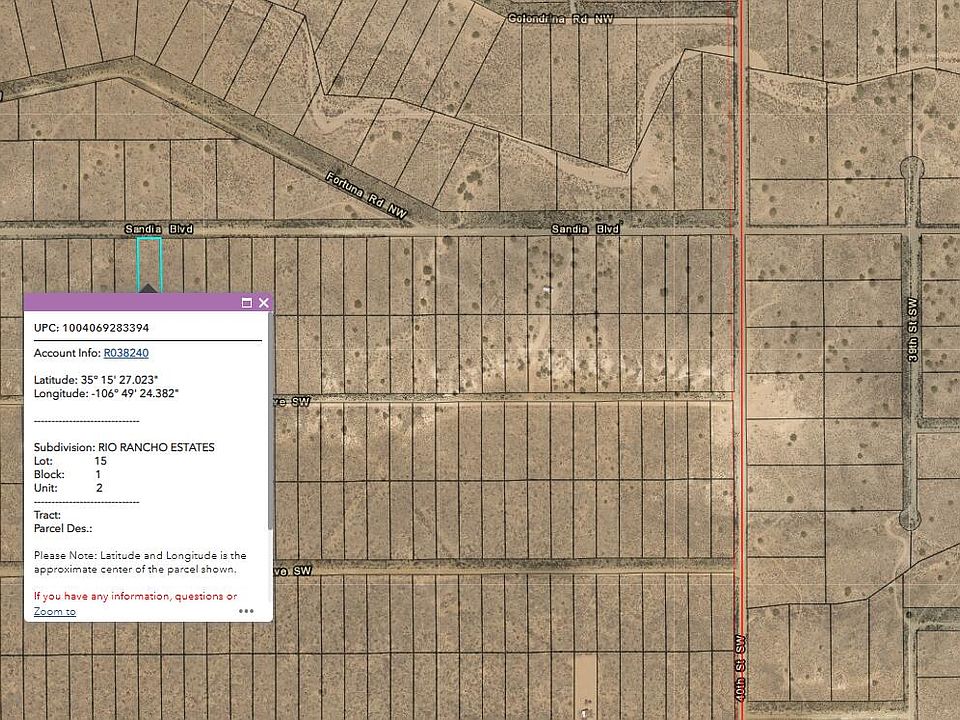Viewport: 960px width, 720px height.
Task: Close the parcel information popup
Action: (x=263, y=302)
